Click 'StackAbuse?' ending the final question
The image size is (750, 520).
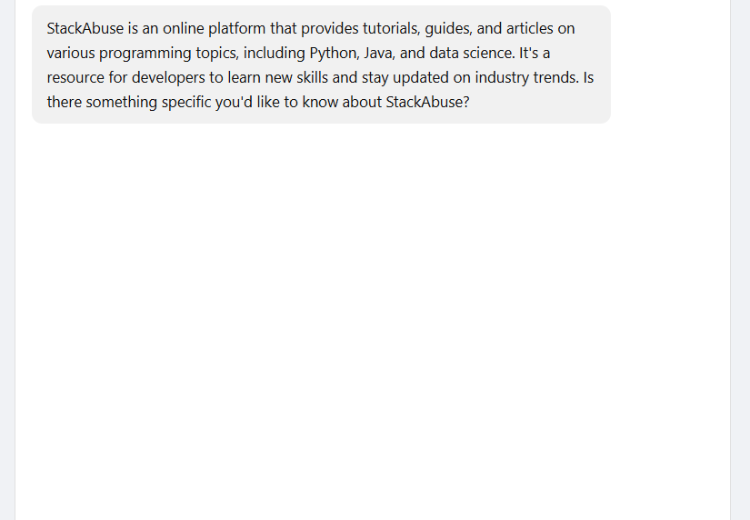pyautogui.click(x=428, y=102)
